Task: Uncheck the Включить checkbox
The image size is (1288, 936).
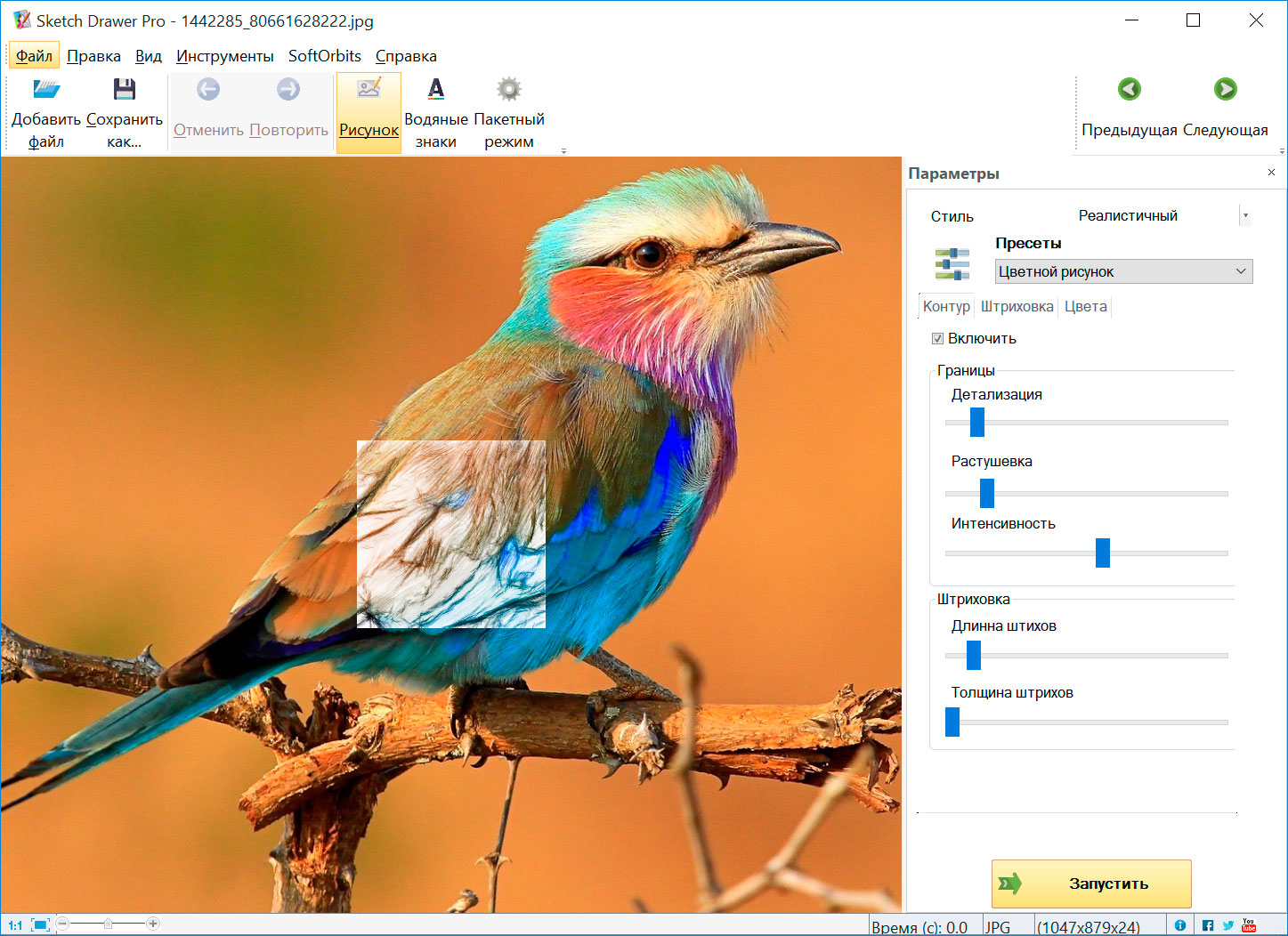Action: 938,338
